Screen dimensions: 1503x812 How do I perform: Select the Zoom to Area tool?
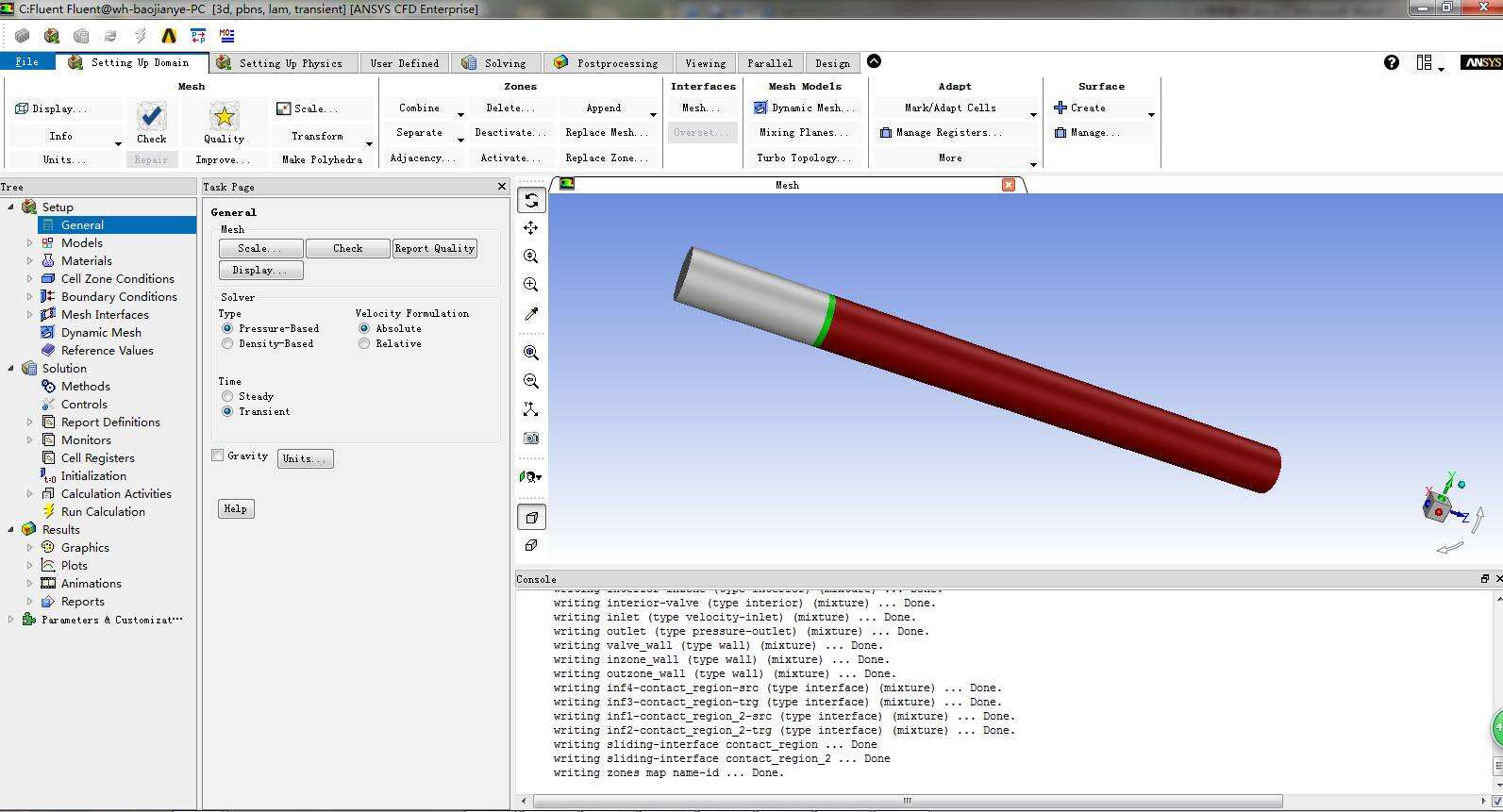pos(531,285)
